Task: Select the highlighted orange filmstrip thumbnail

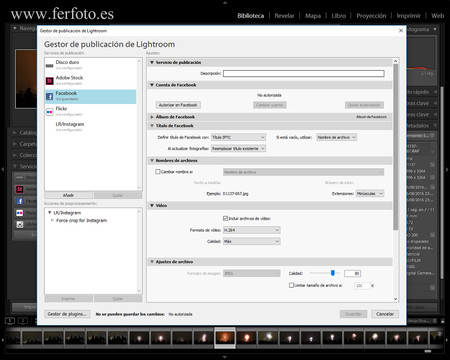Action: [225, 337]
